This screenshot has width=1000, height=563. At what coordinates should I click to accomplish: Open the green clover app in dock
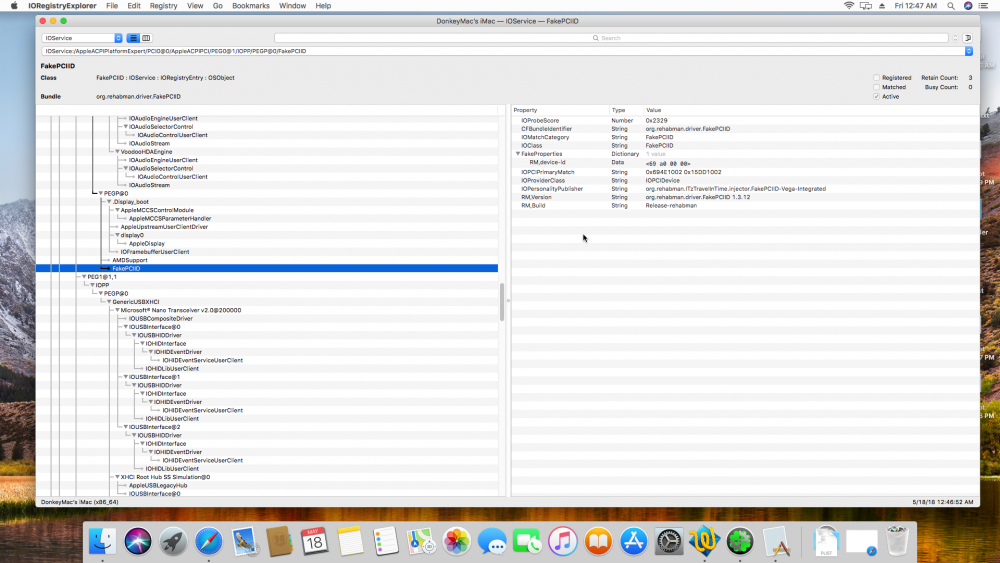click(740, 541)
